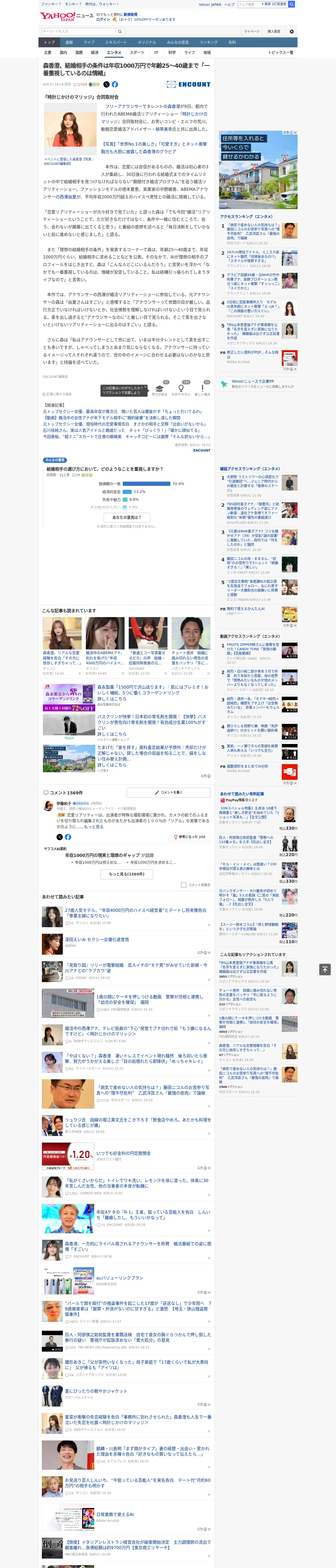Screen dimensions: 336x1568
Task: Click the blue web search button in the top bar
Action: (x=292, y=4)
